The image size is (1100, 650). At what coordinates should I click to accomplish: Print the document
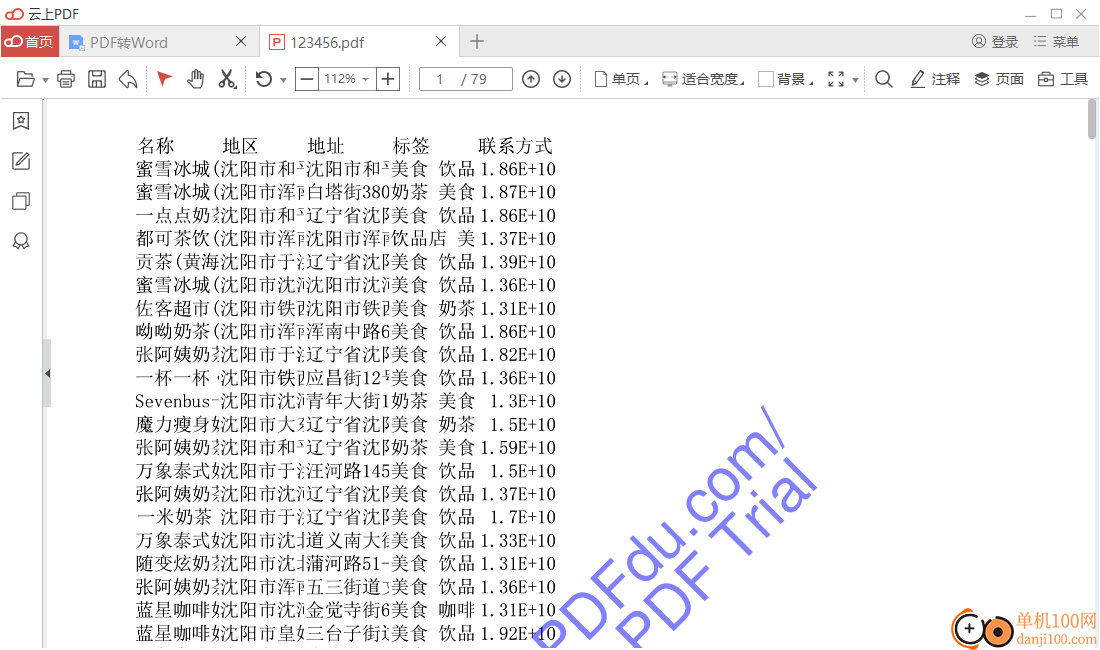coord(66,79)
